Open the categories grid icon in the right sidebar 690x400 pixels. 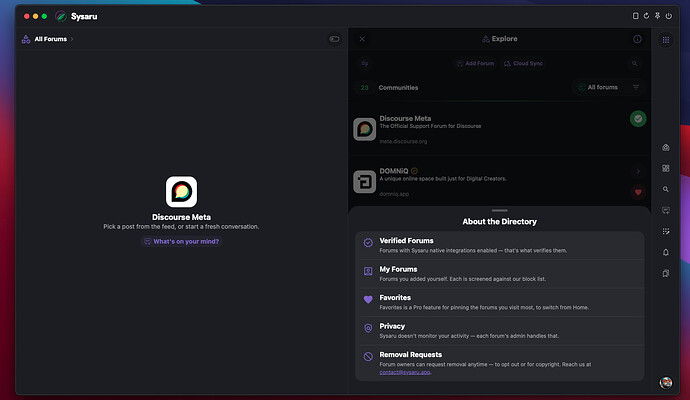pos(666,168)
